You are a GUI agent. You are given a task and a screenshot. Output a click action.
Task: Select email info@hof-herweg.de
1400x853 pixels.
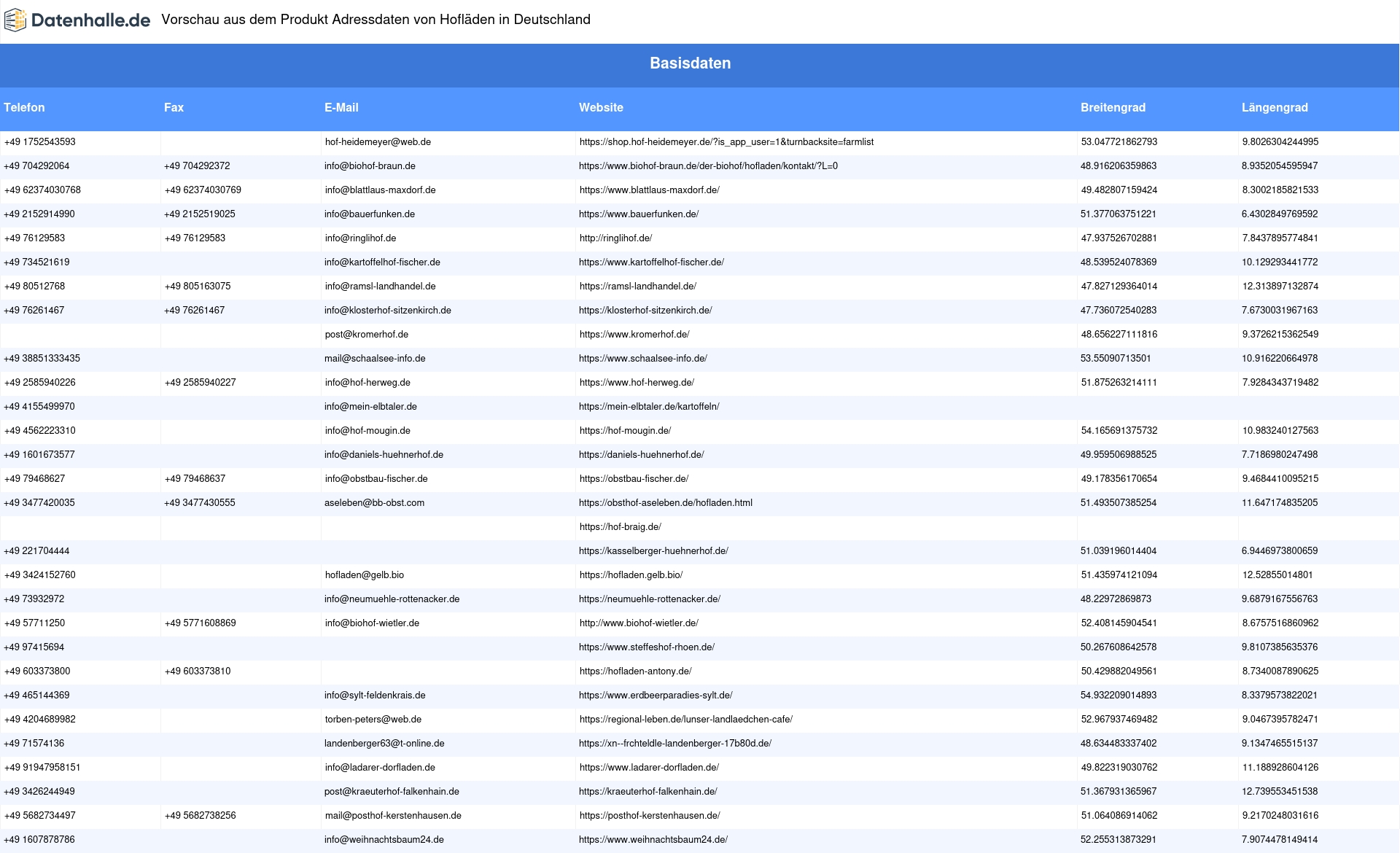click(x=367, y=383)
